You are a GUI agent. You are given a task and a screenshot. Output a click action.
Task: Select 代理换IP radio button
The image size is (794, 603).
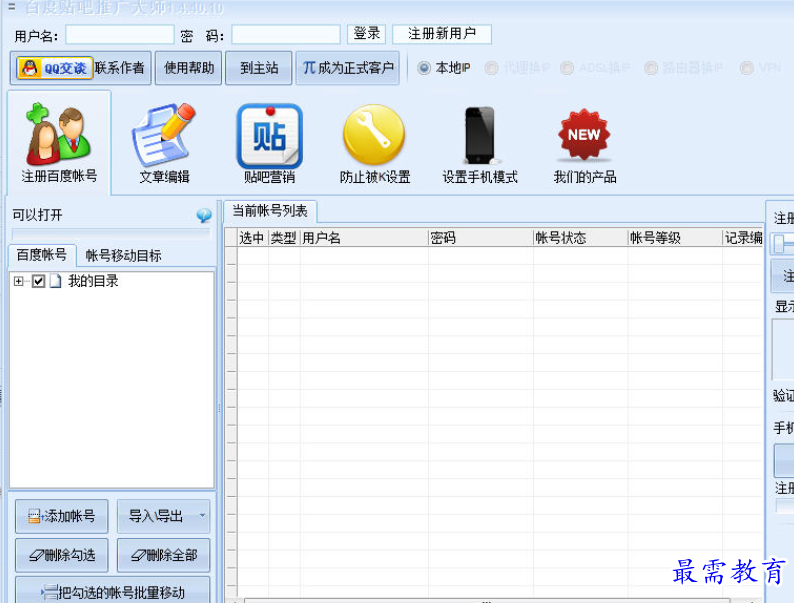[x=491, y=68]
